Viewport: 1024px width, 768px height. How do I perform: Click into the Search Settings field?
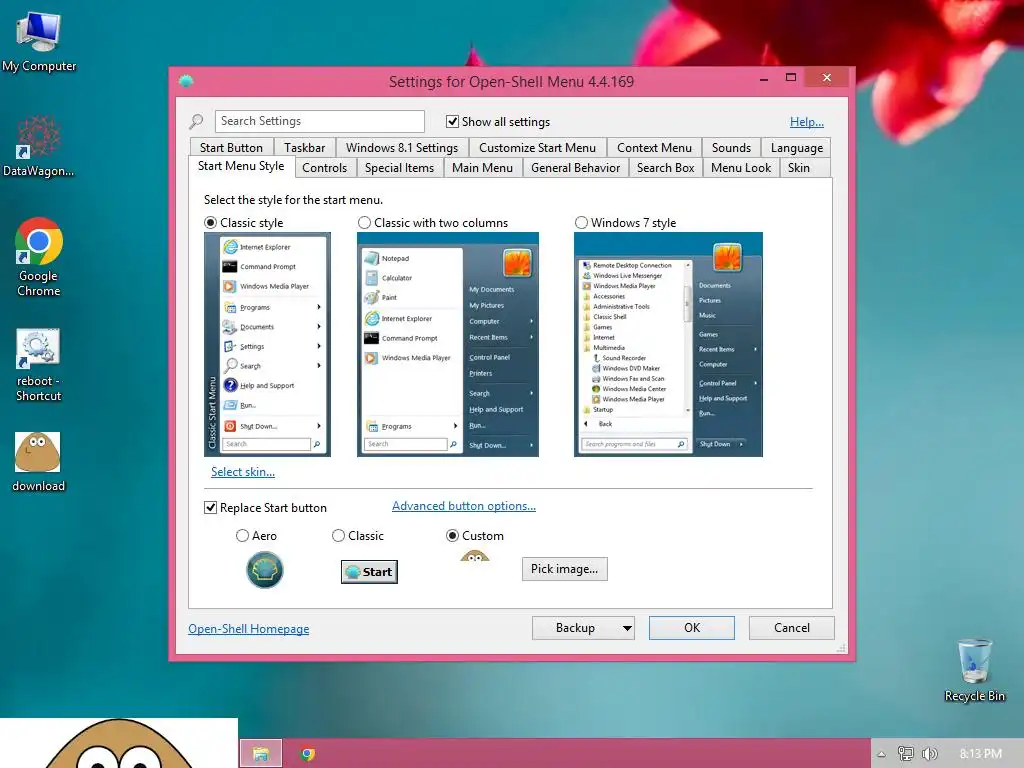pyautogui.click(x=319, y=121)
